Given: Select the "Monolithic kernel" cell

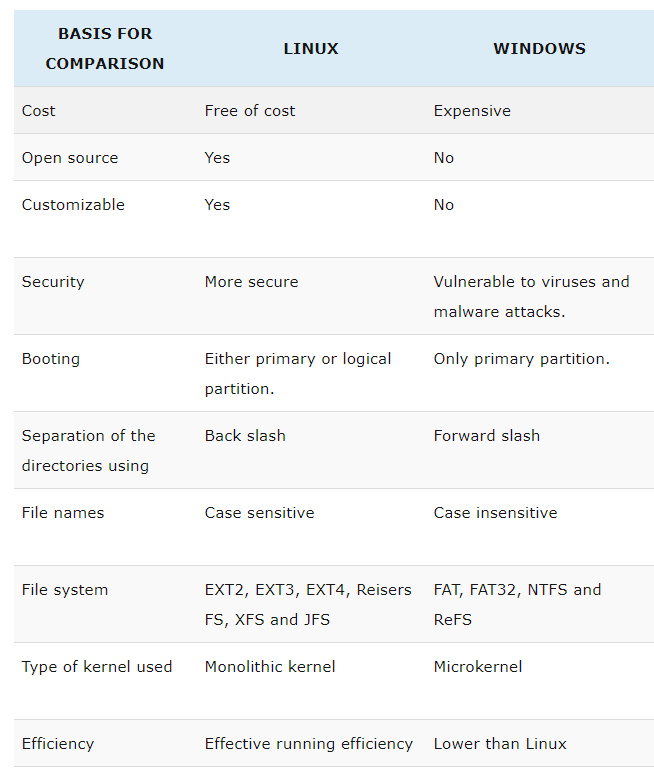Looking at the screenshot, I should 270,667.
